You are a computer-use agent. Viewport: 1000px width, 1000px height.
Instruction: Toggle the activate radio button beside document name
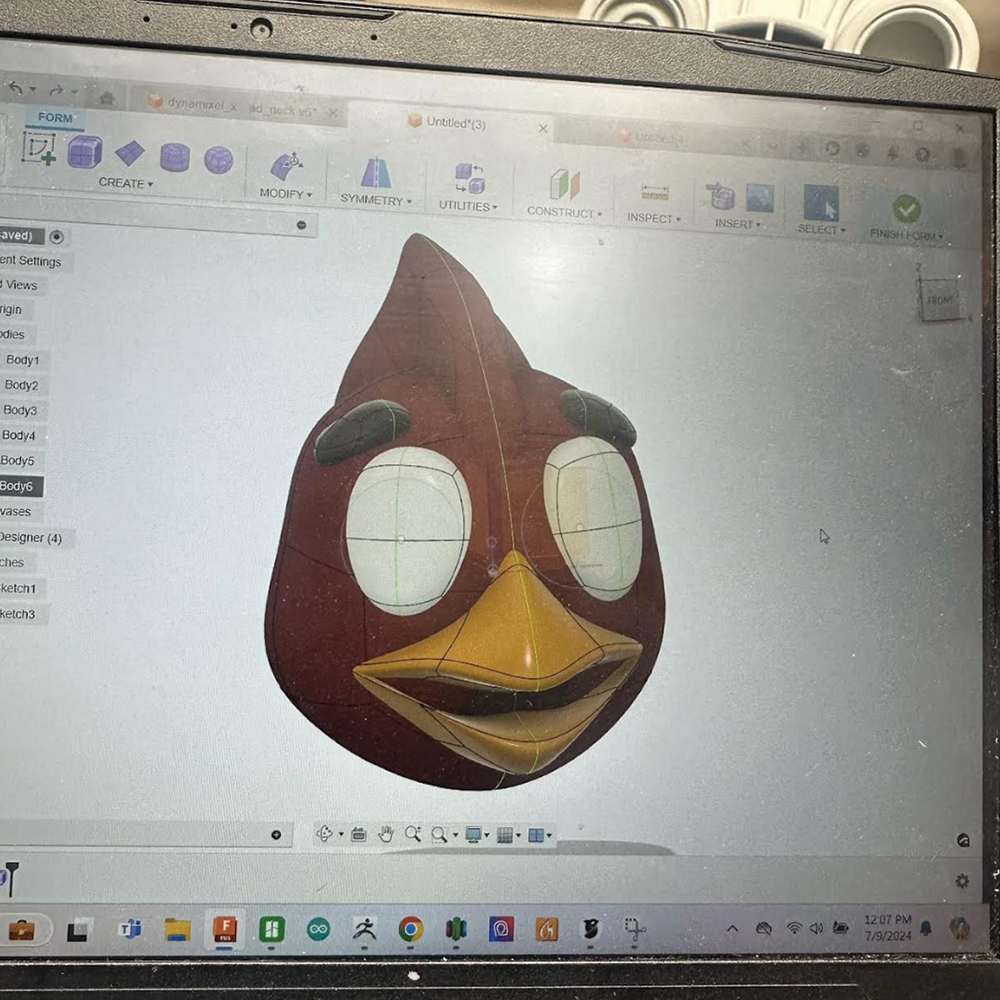point(57,237)
